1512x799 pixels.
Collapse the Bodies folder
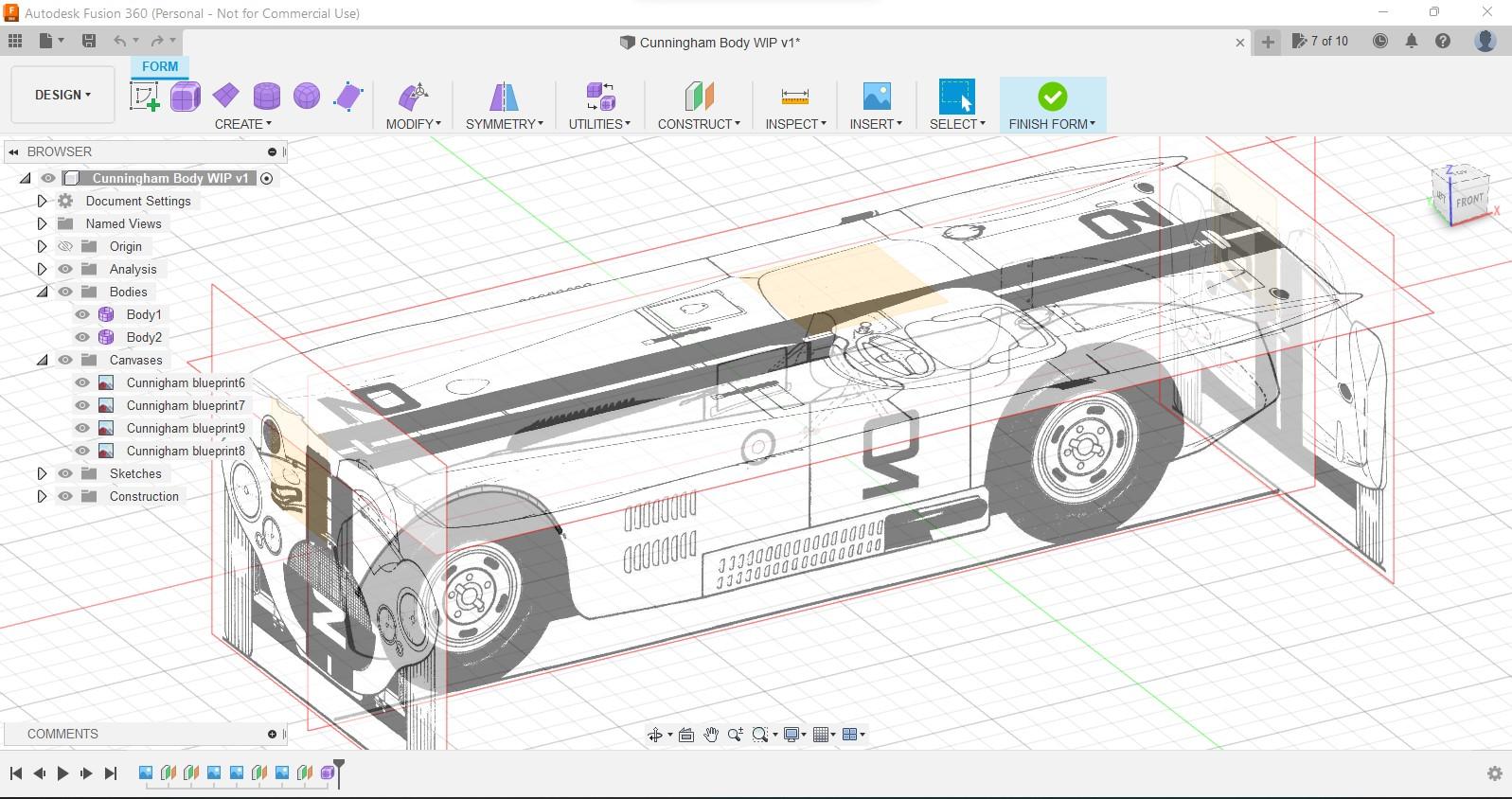pyautogui.click(x=42, y=292)
